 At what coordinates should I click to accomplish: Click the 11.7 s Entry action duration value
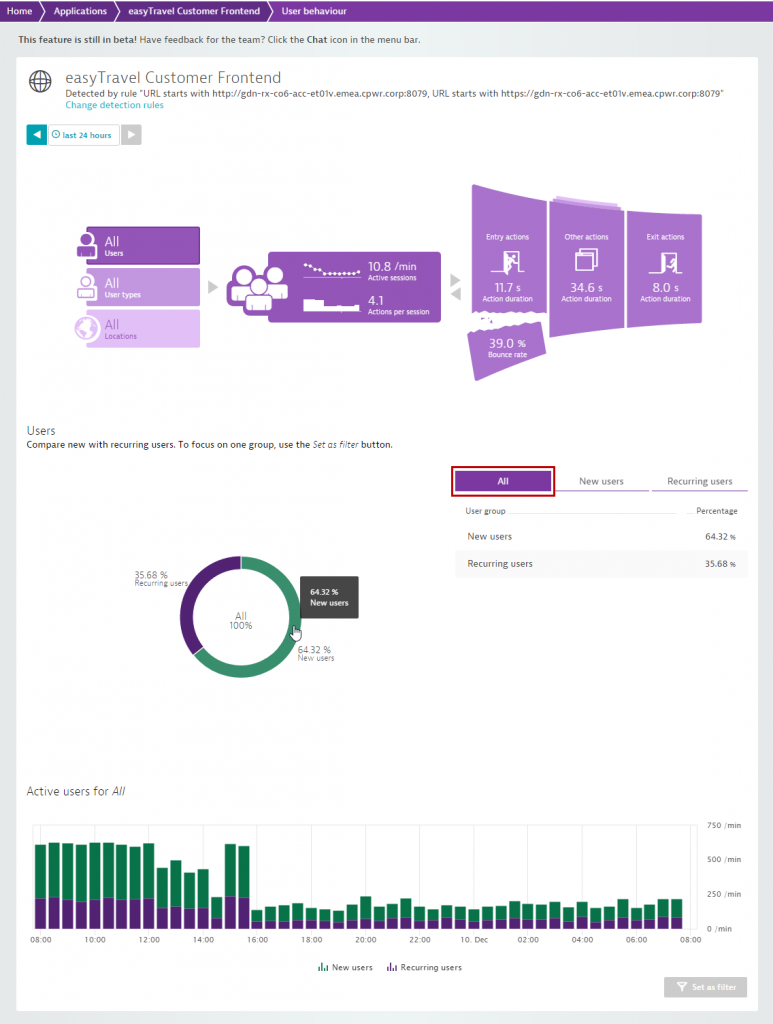[x=507, y=287]
